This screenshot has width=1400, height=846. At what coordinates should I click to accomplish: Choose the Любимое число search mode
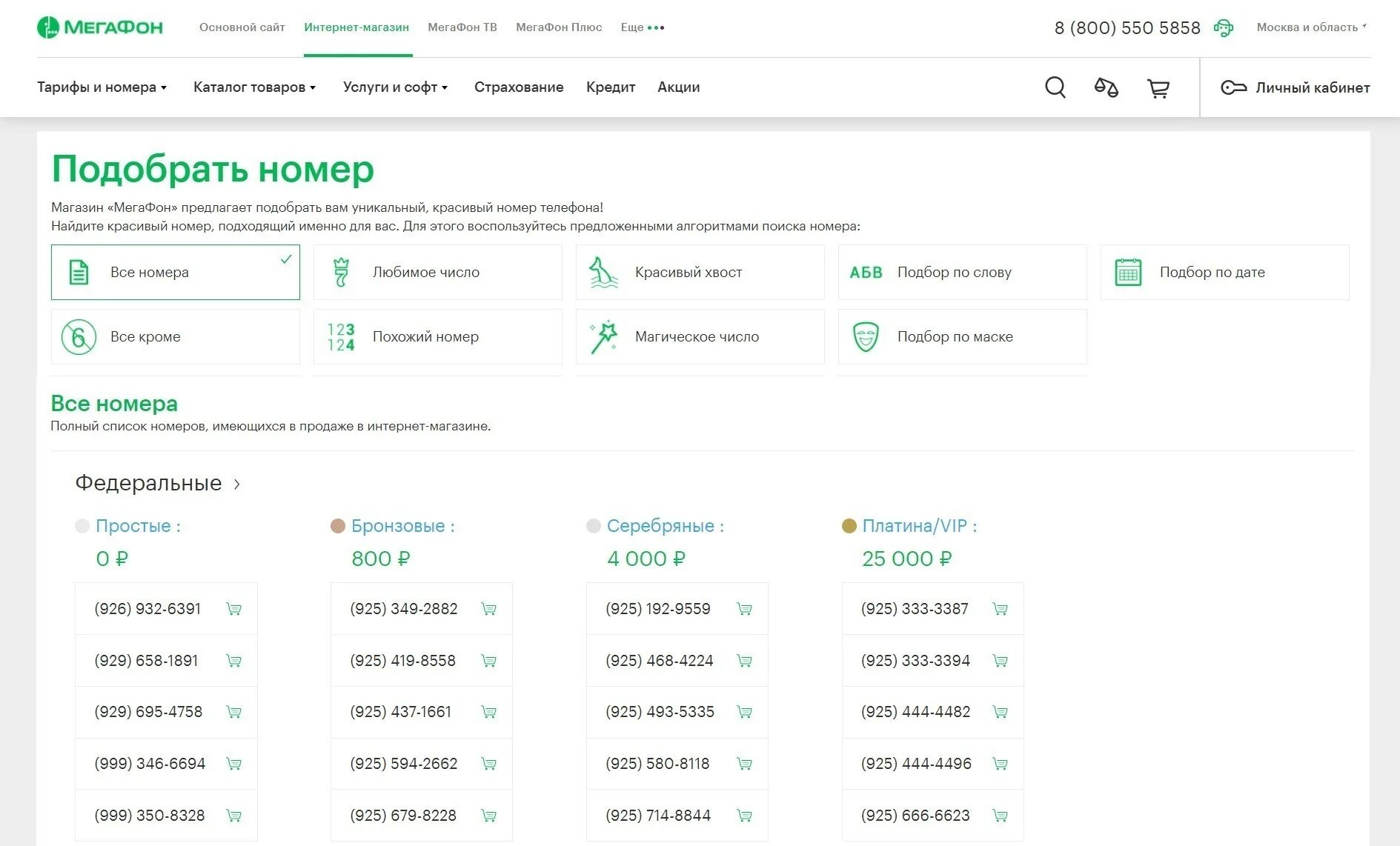[438, 272]
